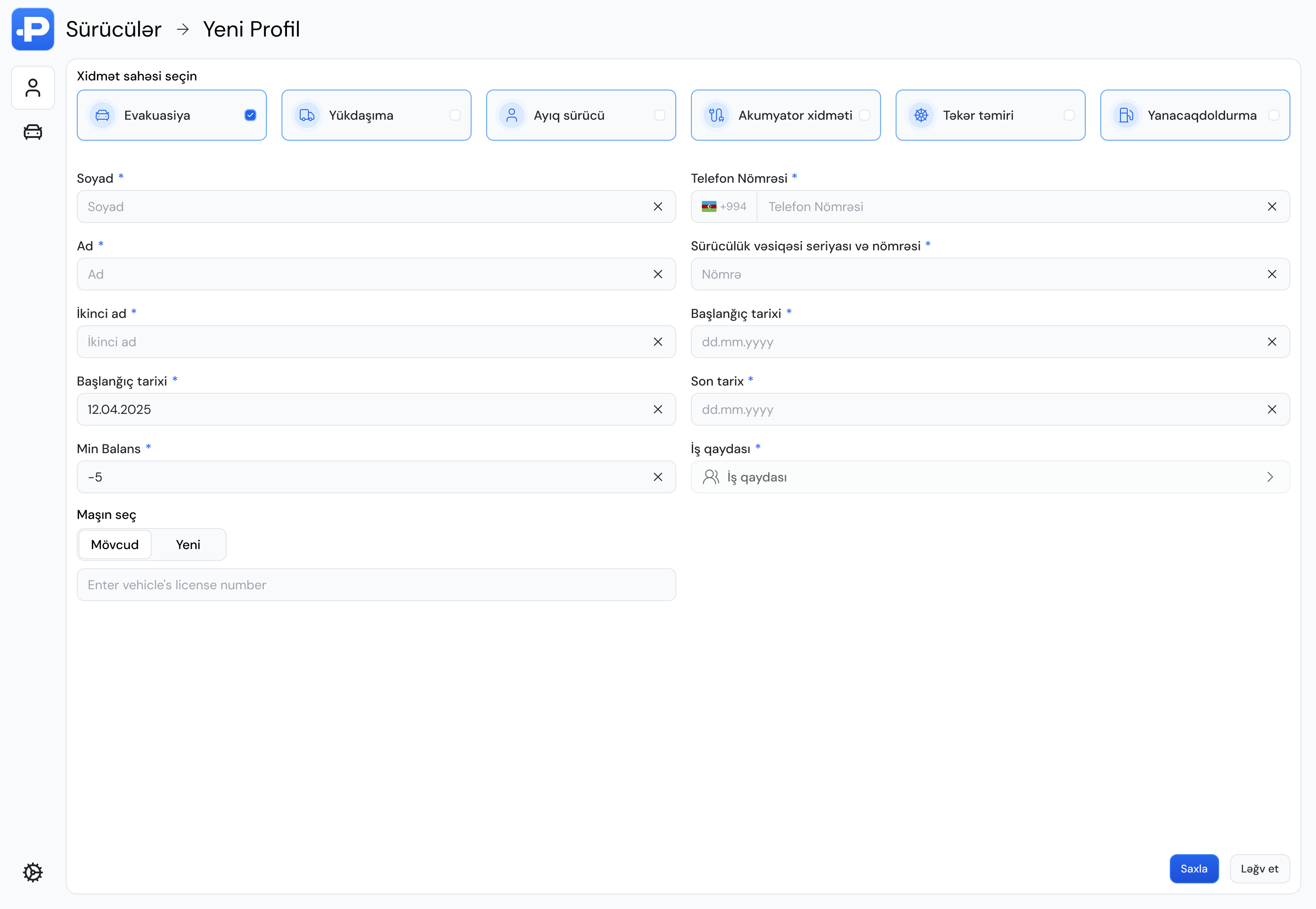This screenshot has height=909, width=1316.
Task: Uncheck the Evakuasiya service checkbox
Action: point(250,115)
